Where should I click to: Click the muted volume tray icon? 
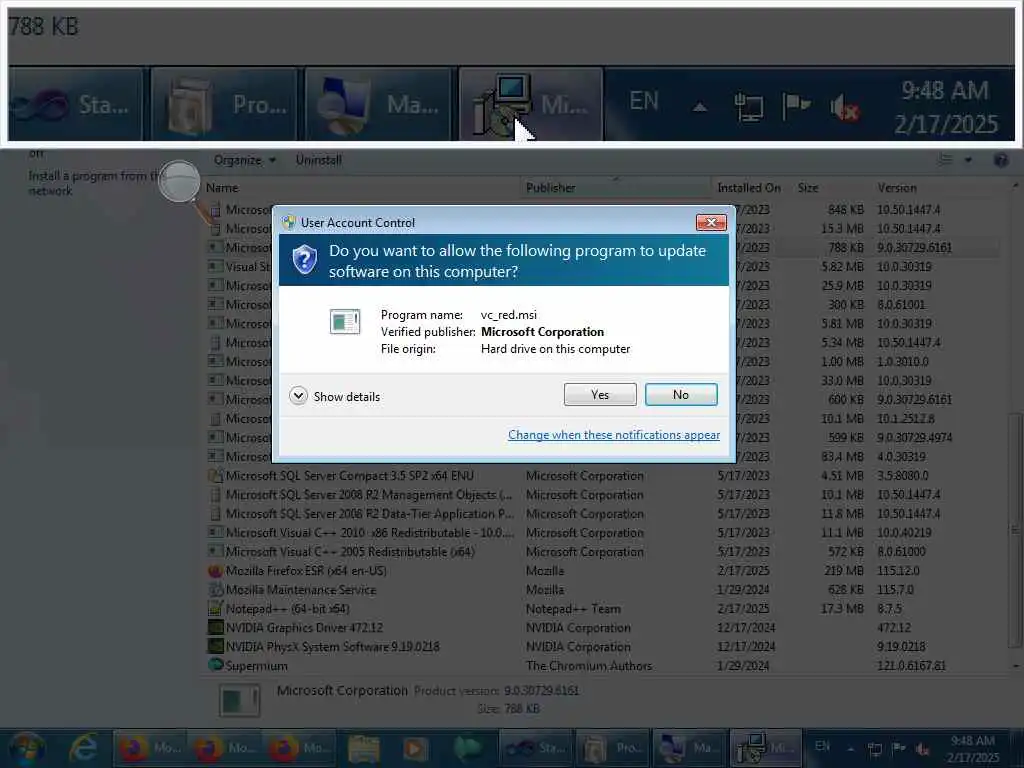coord(922,749)
